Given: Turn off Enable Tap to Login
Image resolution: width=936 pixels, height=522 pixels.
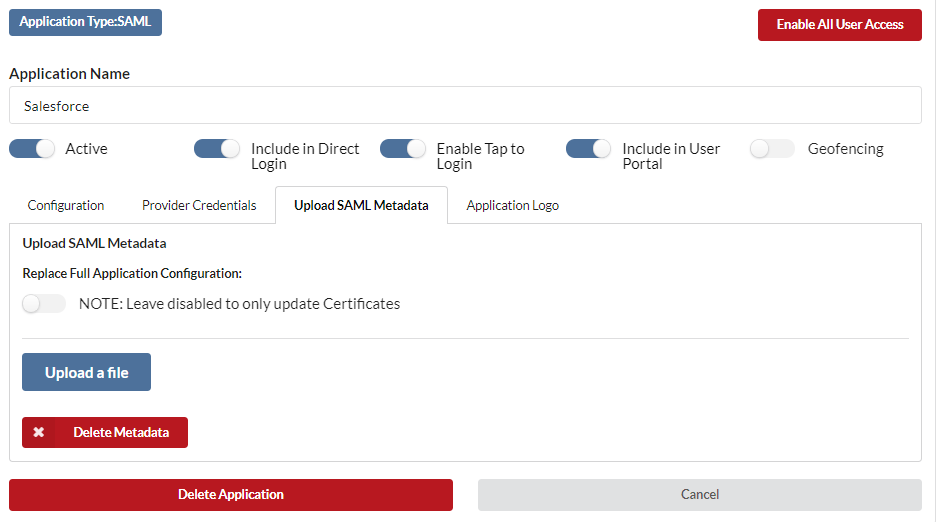Looking at the screenshot, I should tap(403, 149).
